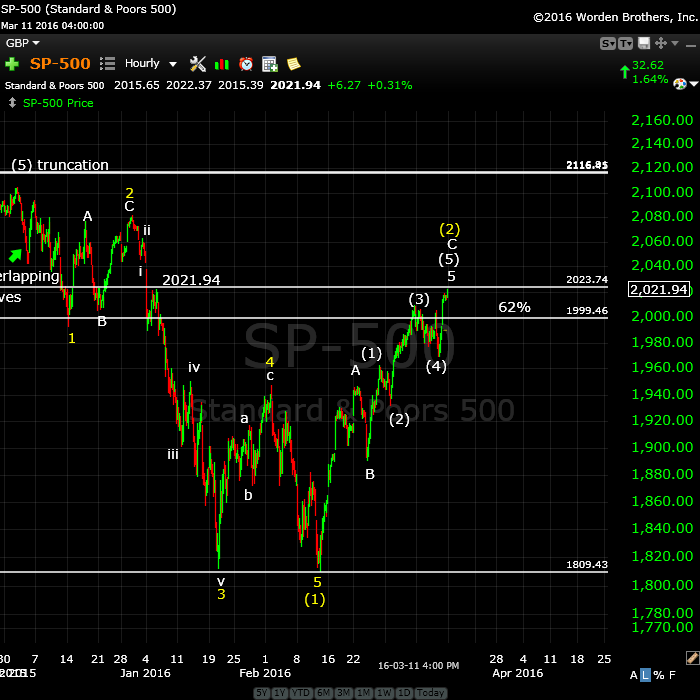Image resolution: width=700 pixels, height=700 pixels.
Task: Set time range to 1M
Action: 363,693
